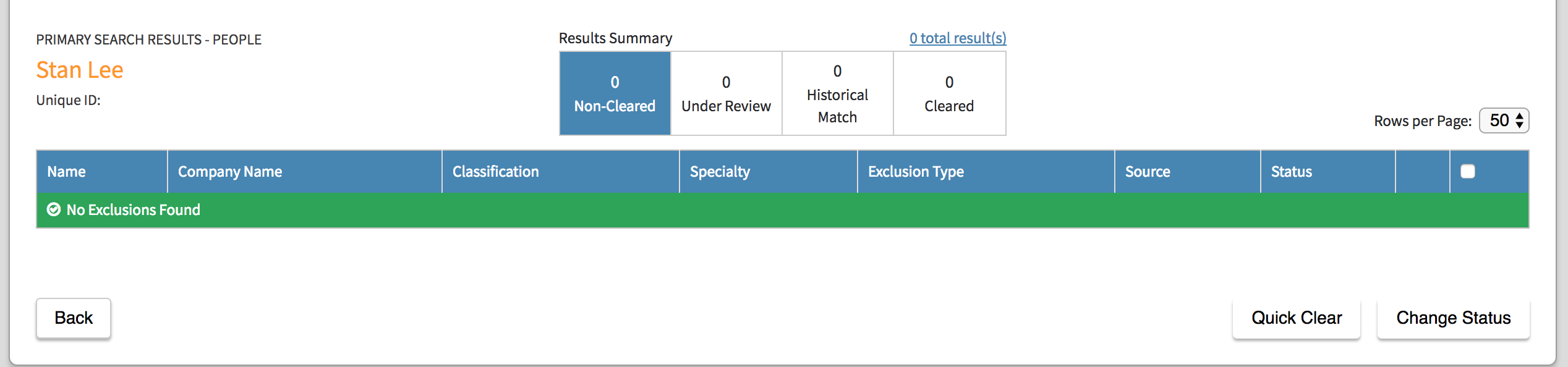This screenshot has height=367, width=1568.
Task: Open the Historical Match tab
Action: pyautogui.click(x=837, y=93)
